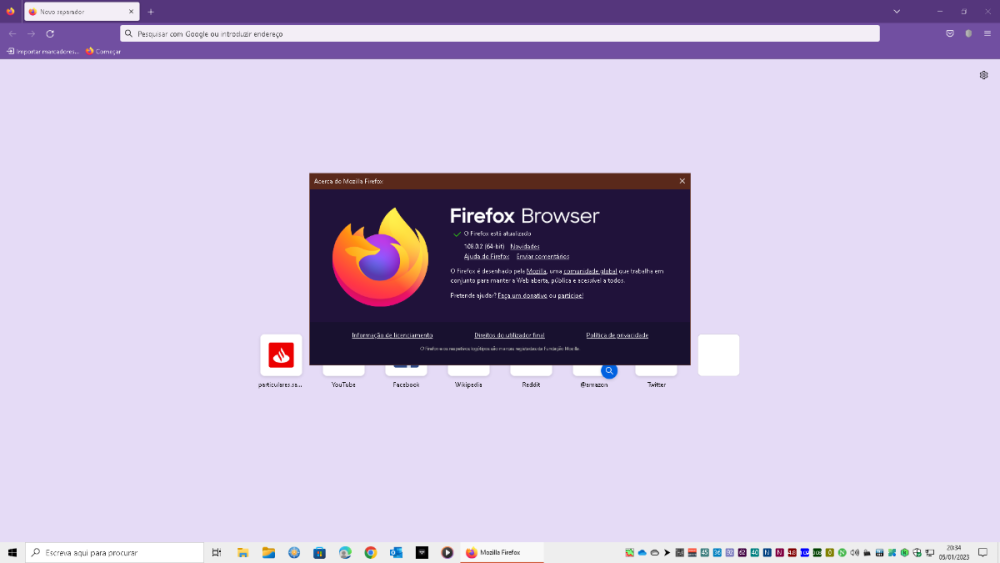Open the Ajuda do Firefox link

click(486, 256)
